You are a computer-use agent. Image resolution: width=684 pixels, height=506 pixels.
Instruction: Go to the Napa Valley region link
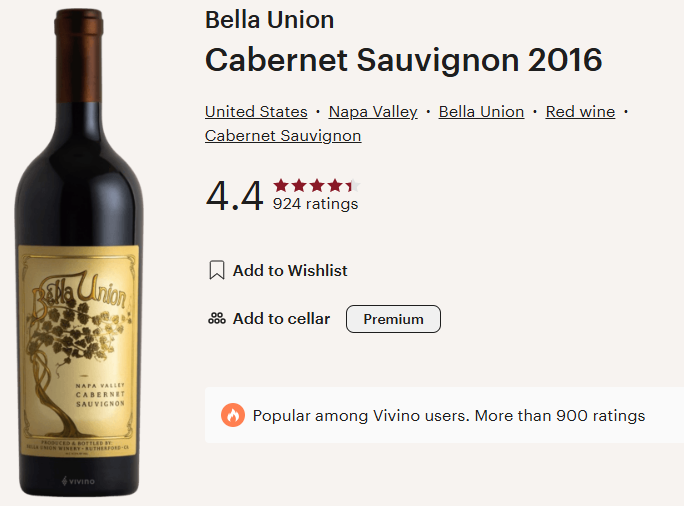coord(373,112)
